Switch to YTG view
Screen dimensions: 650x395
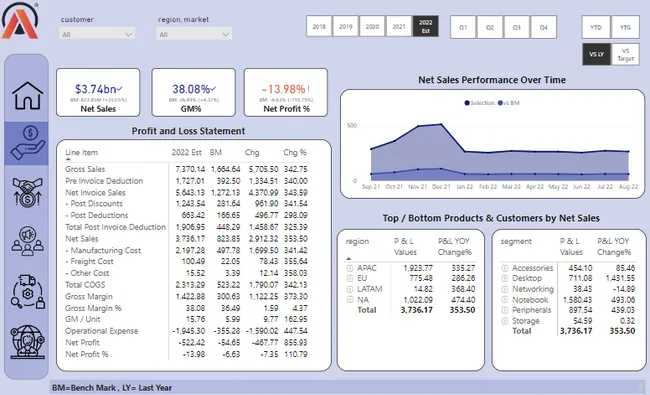tap(625, 27)
